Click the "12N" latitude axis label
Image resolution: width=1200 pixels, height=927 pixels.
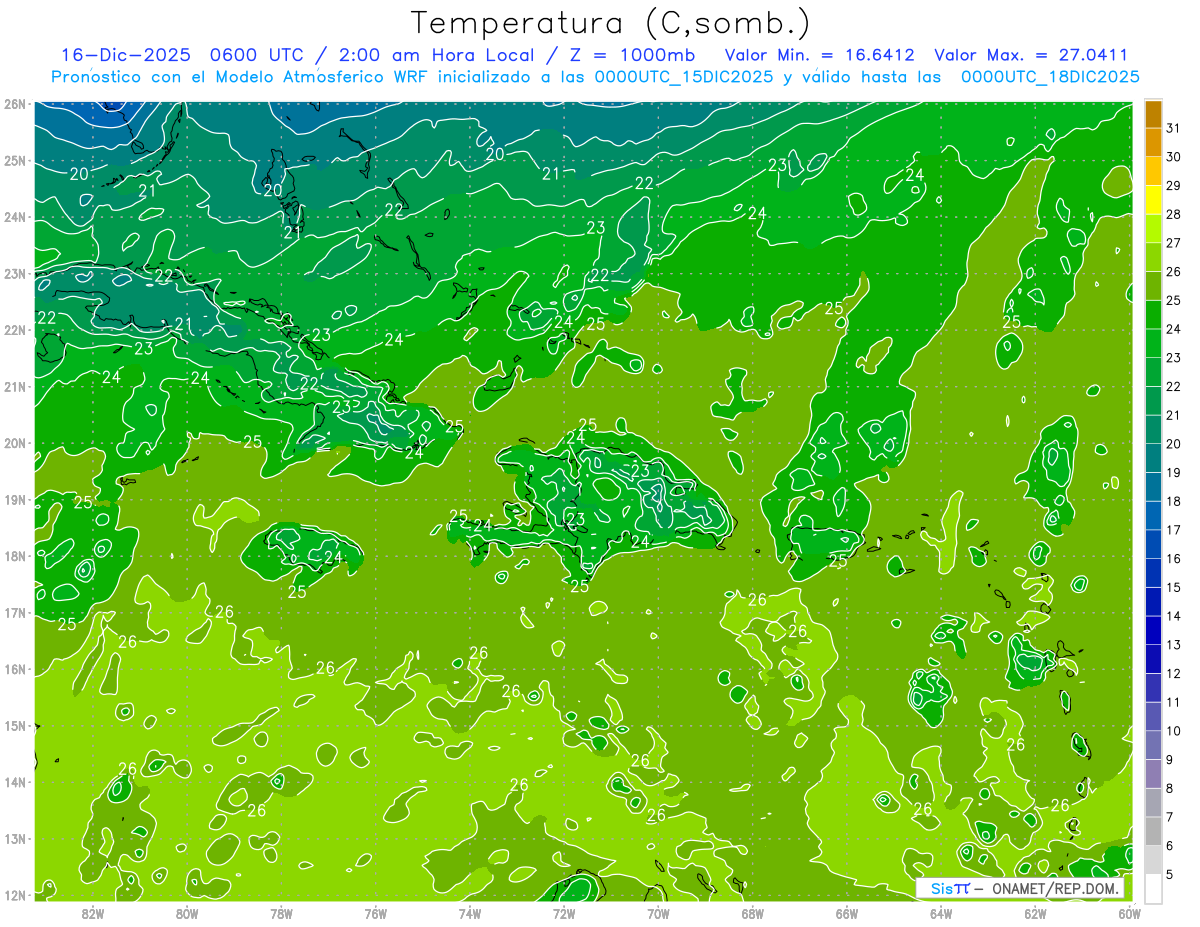[15, 895]
